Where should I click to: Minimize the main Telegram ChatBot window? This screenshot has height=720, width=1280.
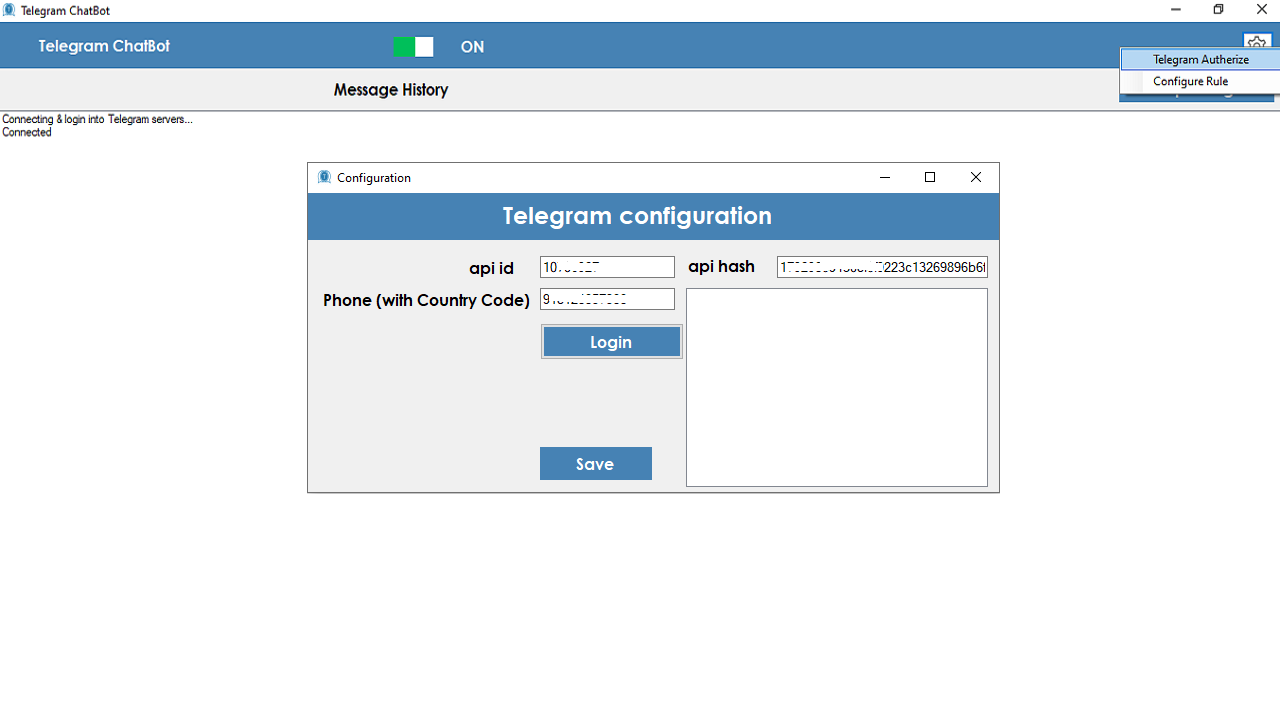(1176, 10)
